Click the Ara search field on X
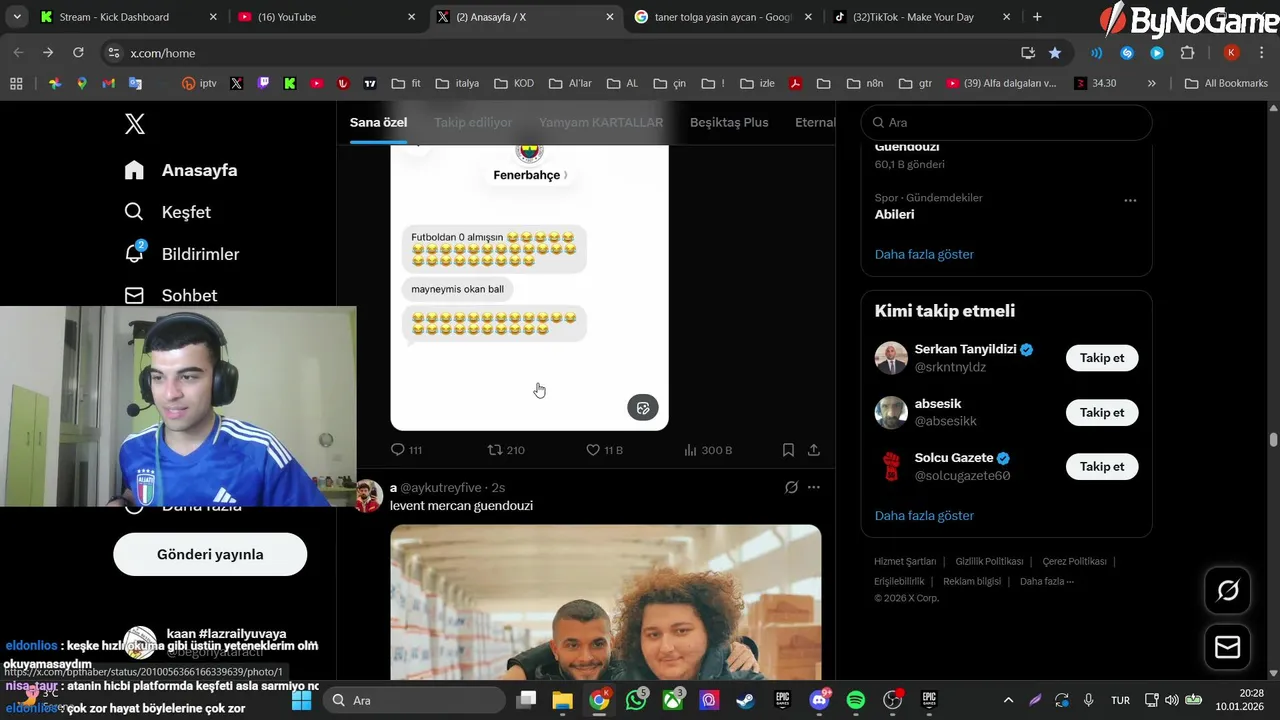The image size is (1280, 720). [x=1006, y=122]
